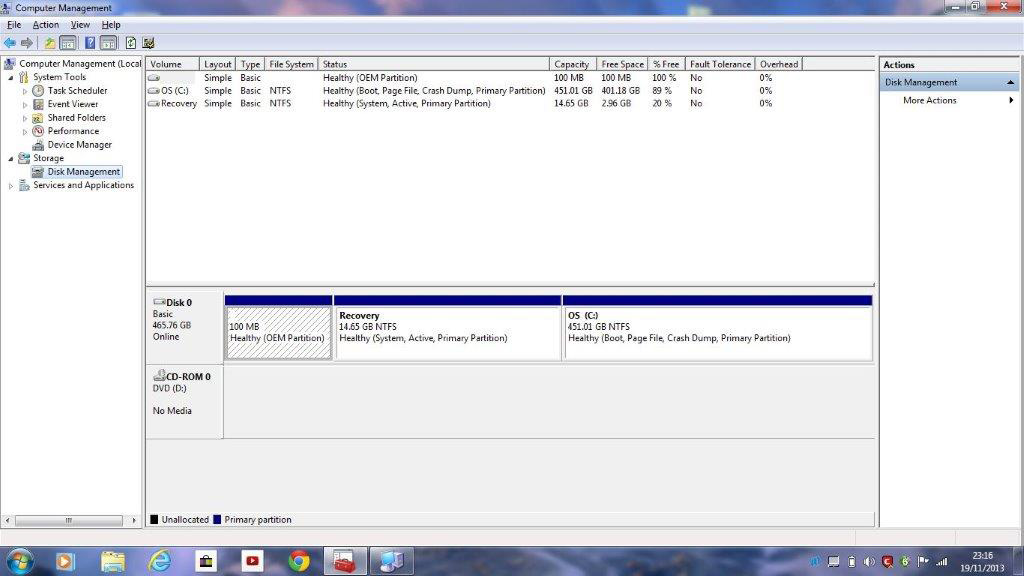Sort by the File System column header
Viewport: 1024px width, 576px height.
pyautogui.click(x=291, y=64)
